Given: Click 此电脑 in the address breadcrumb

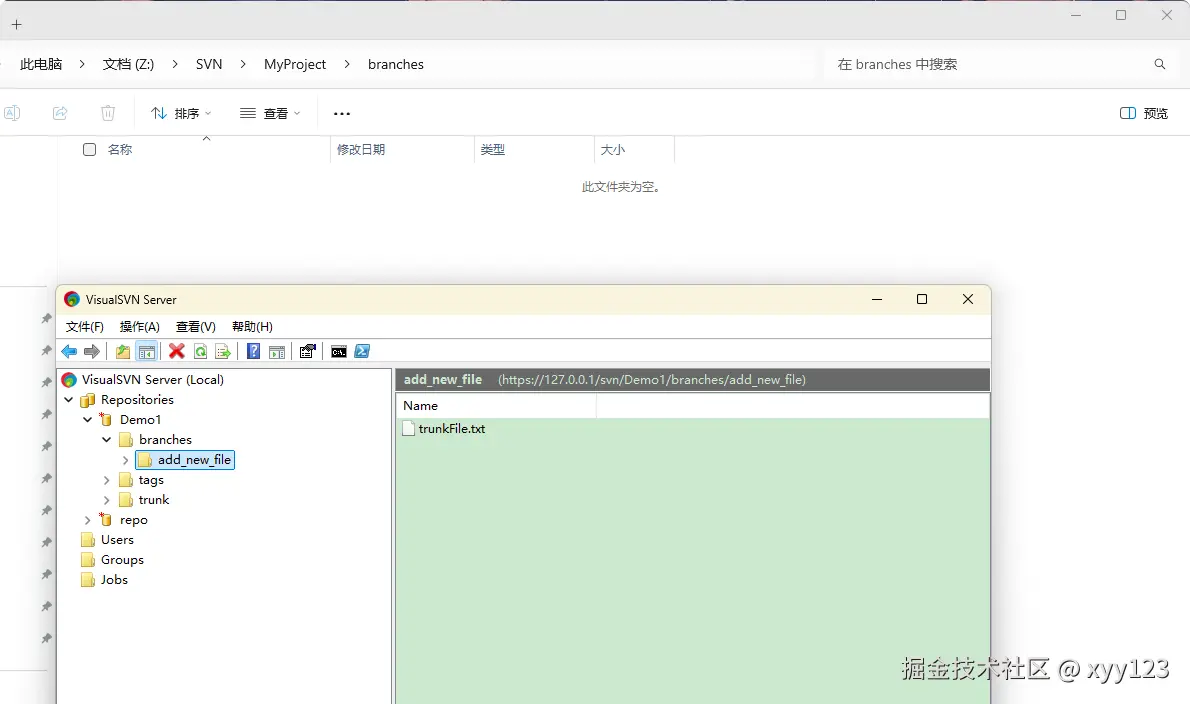Looking at the screenshot, I should point(41,64).
